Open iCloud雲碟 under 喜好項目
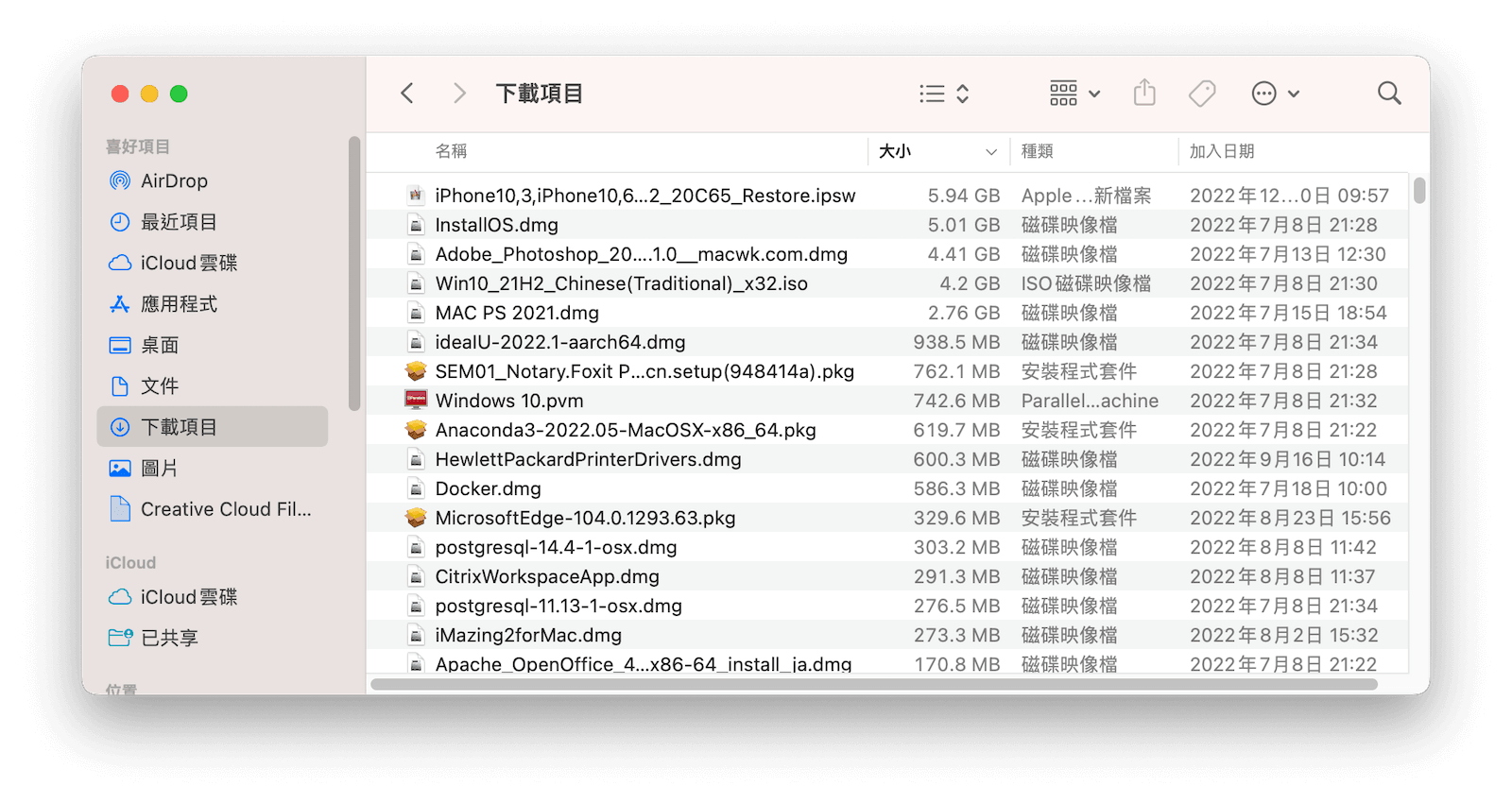Screen dimensions: 1512x803 (213, 263)
